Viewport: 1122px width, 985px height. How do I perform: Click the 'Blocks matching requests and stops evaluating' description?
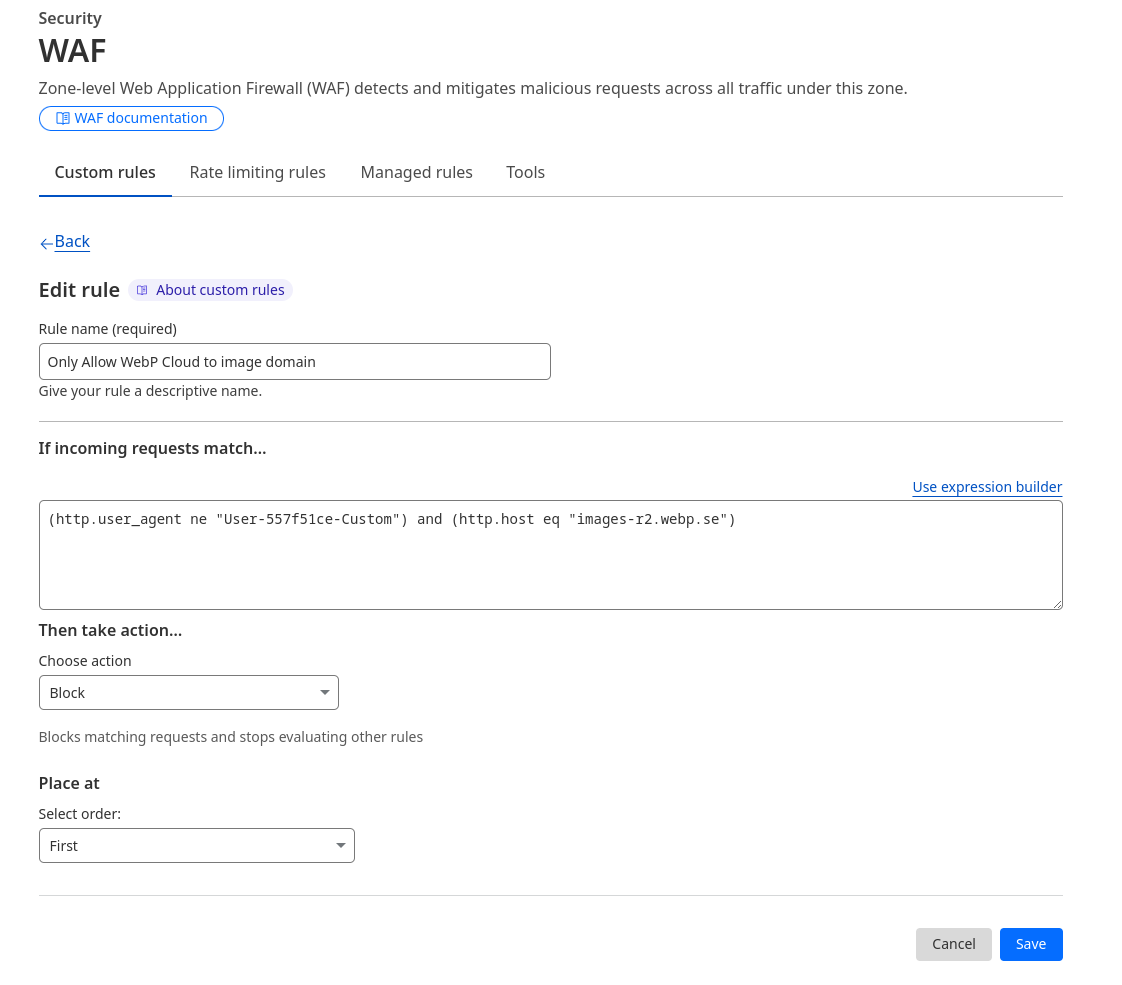tap(230, 737)
